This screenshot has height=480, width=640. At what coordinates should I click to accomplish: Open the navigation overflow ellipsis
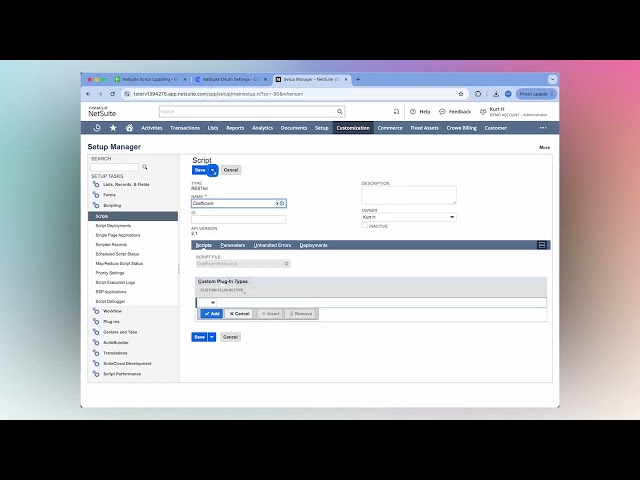543,128
